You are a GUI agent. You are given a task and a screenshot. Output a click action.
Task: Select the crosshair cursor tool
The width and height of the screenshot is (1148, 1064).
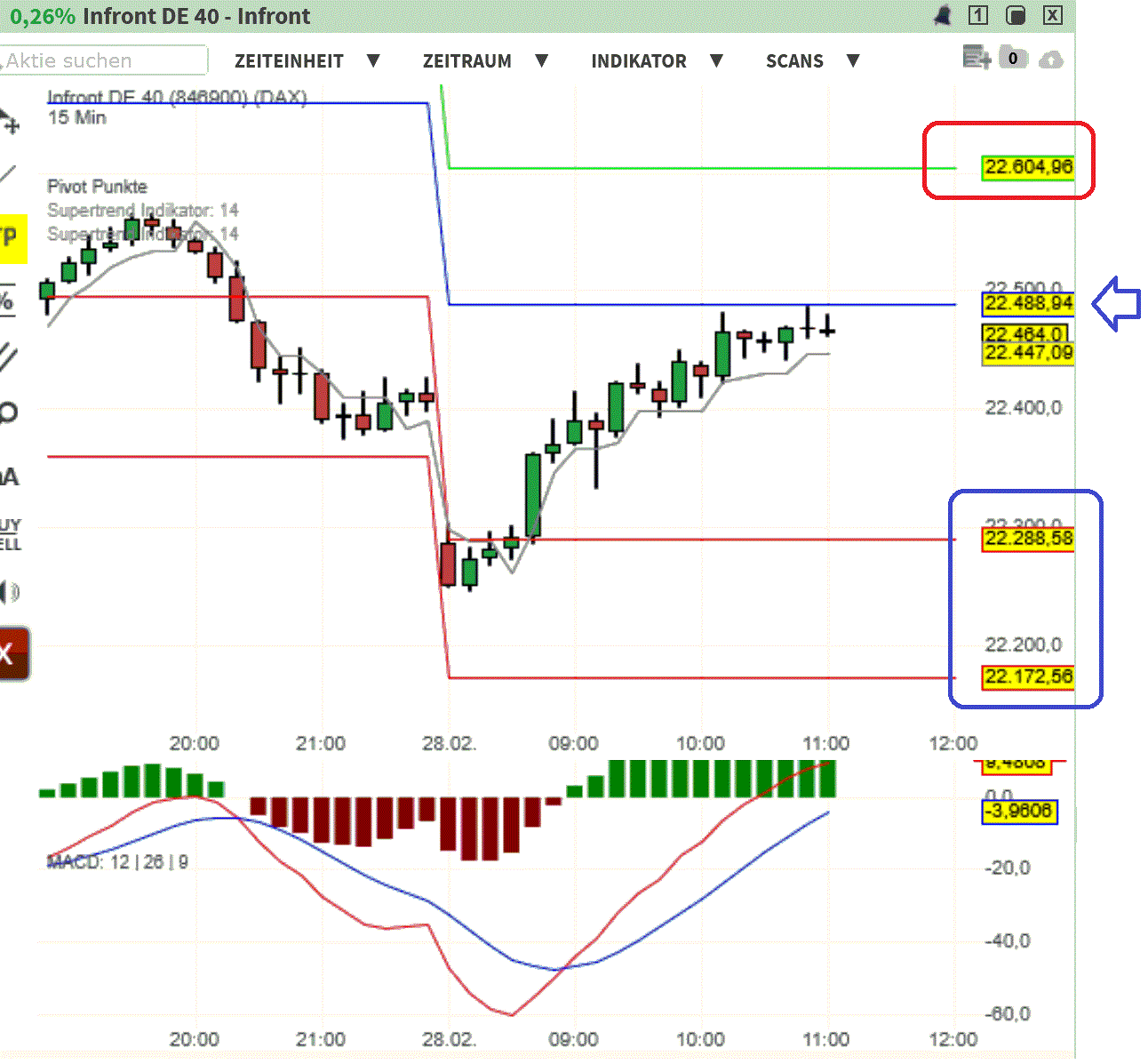point(11,124)
